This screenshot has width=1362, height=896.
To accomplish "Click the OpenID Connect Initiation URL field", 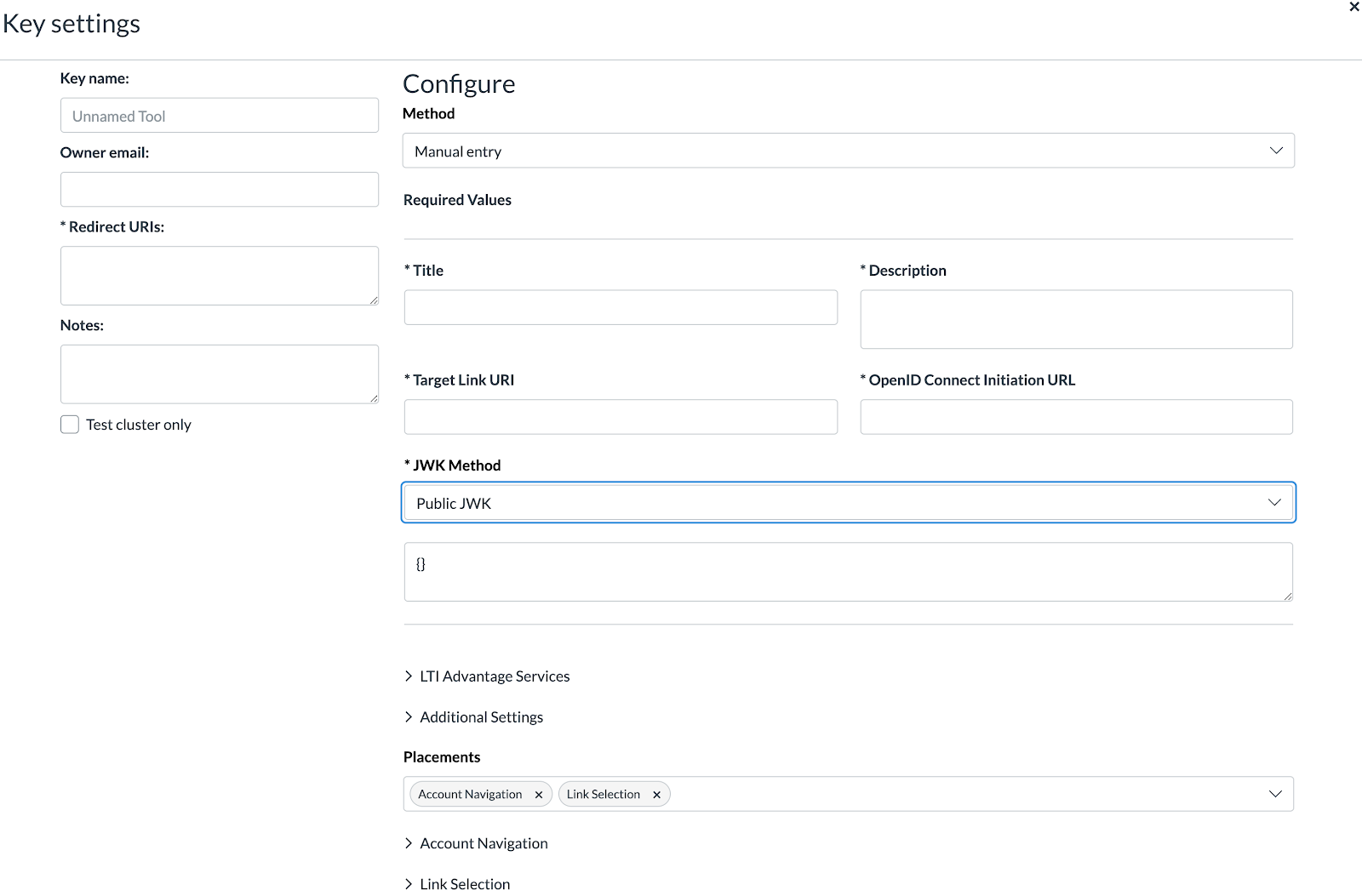I will tap(1076, 417).
